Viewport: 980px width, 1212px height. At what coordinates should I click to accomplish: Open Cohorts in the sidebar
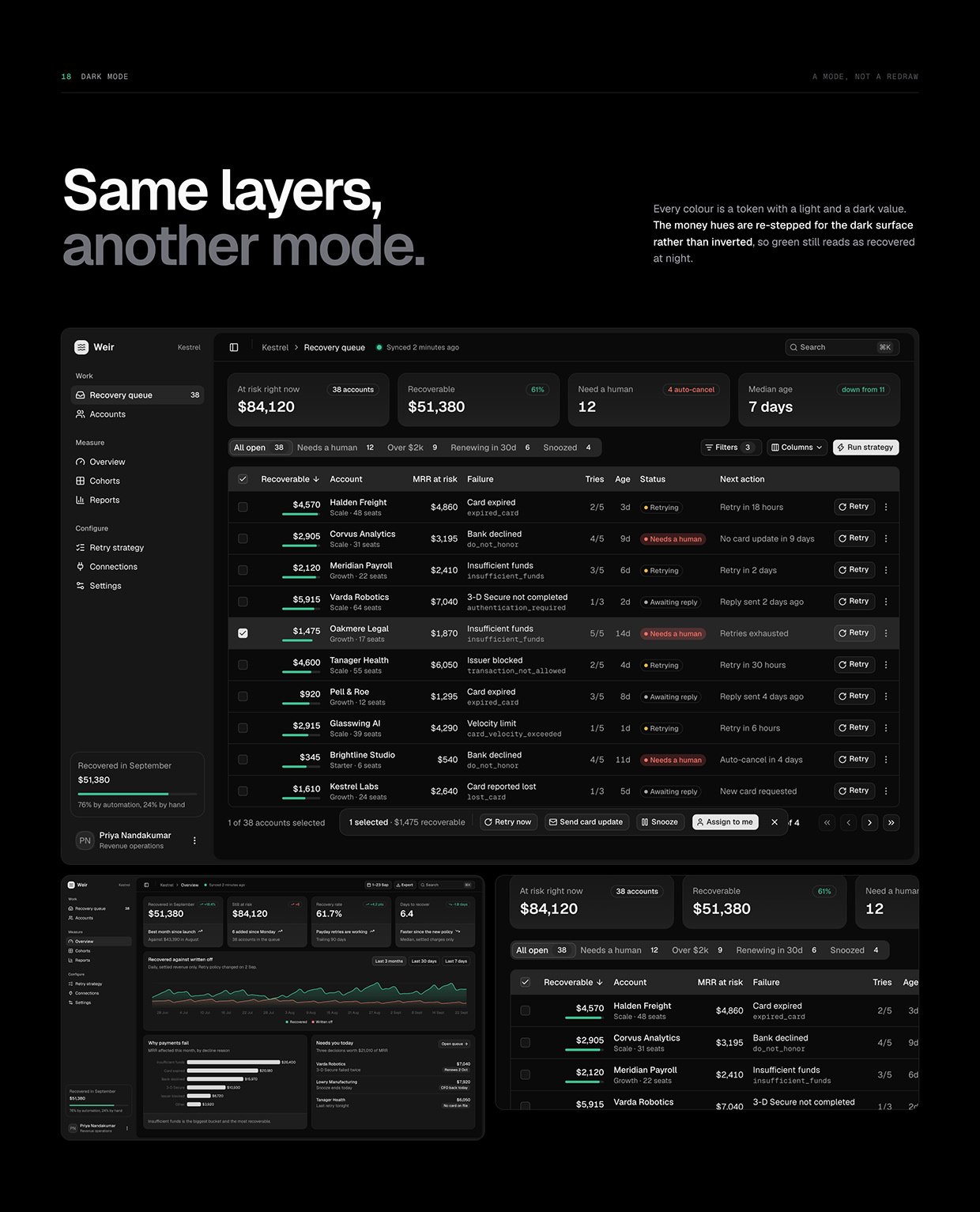click(x=138, y=481)
